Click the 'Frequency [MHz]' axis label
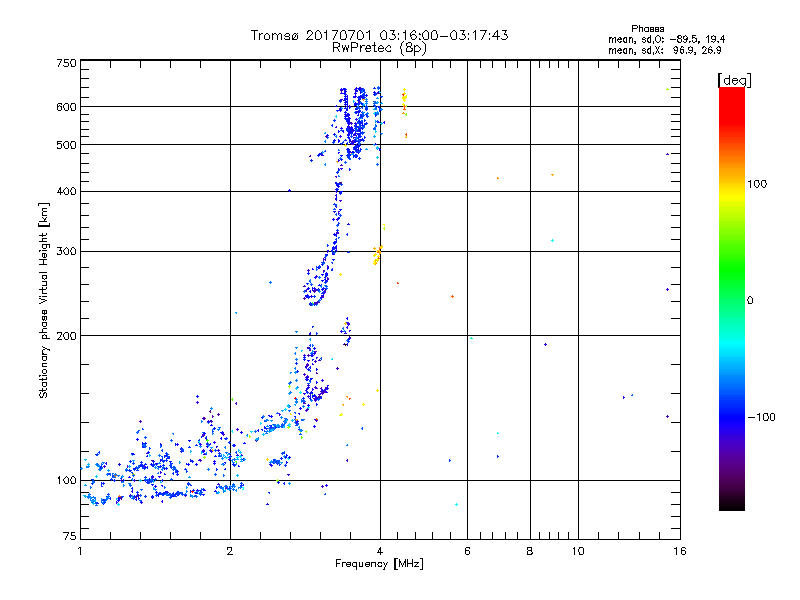 point(379,564)
